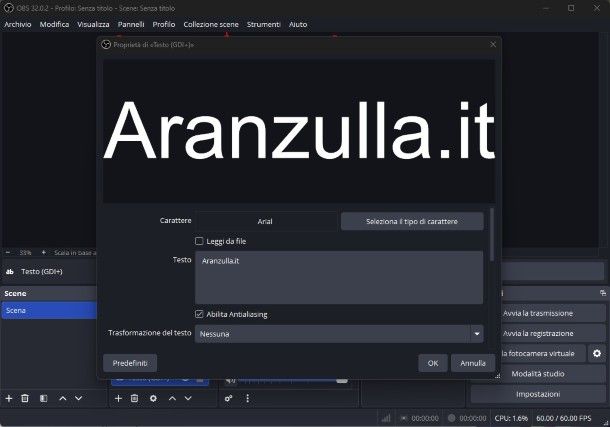The width and height of the screenshot is (610, 427).
Task: Delete selected scene with trash icon
Action: tap(25, 398)
